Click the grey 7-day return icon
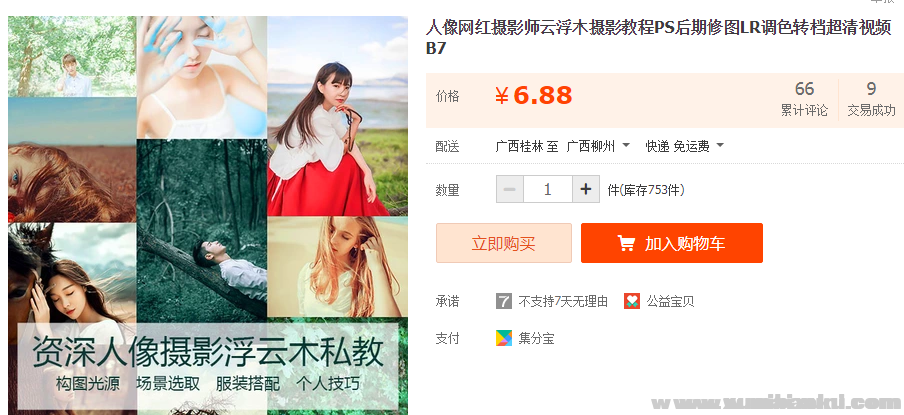This screenshot has height=415, width=904. pyautogui.click(x=504, y=301)
